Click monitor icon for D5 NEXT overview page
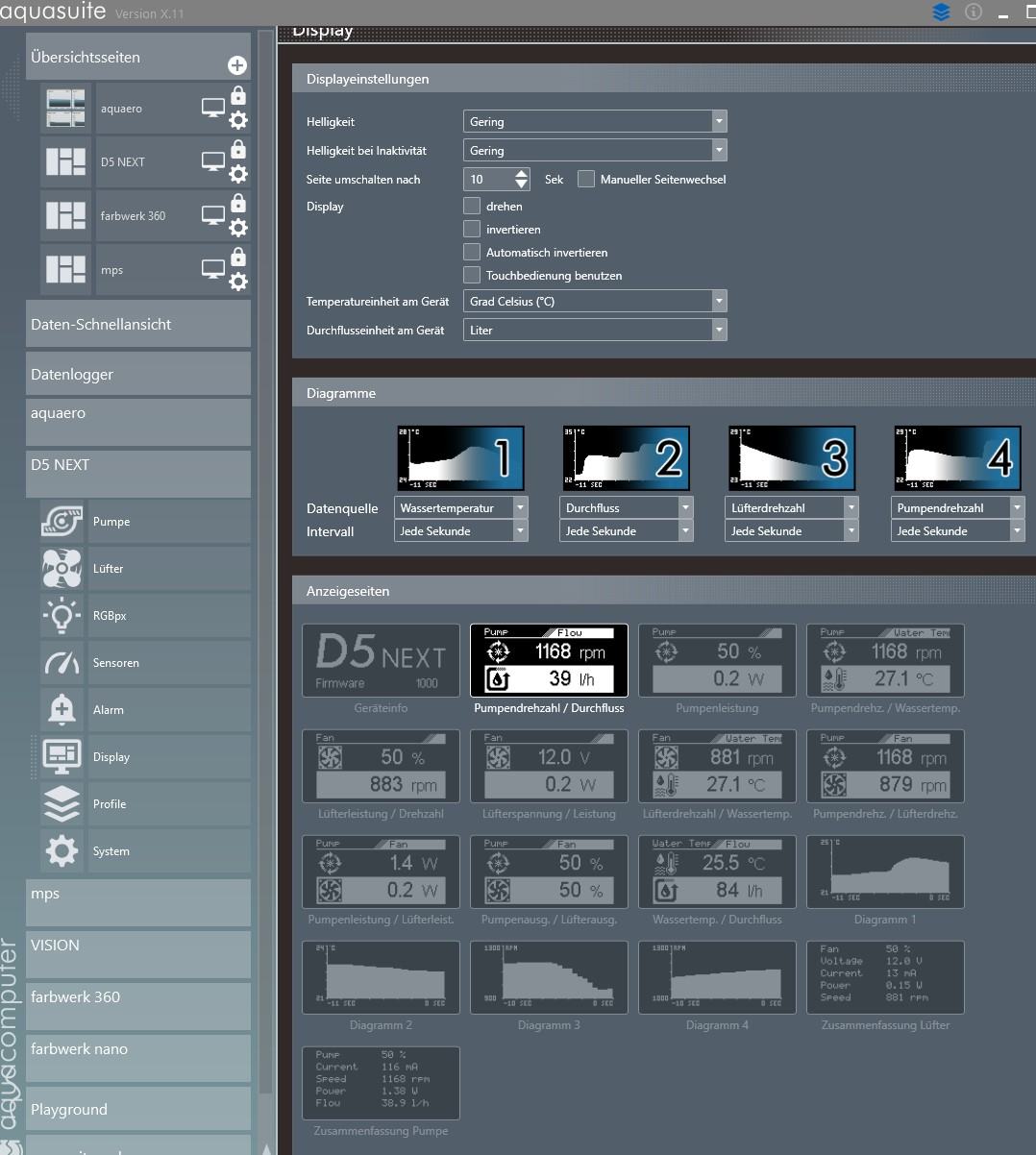This screenshot has height=1155, width=1036. [213, 161]
